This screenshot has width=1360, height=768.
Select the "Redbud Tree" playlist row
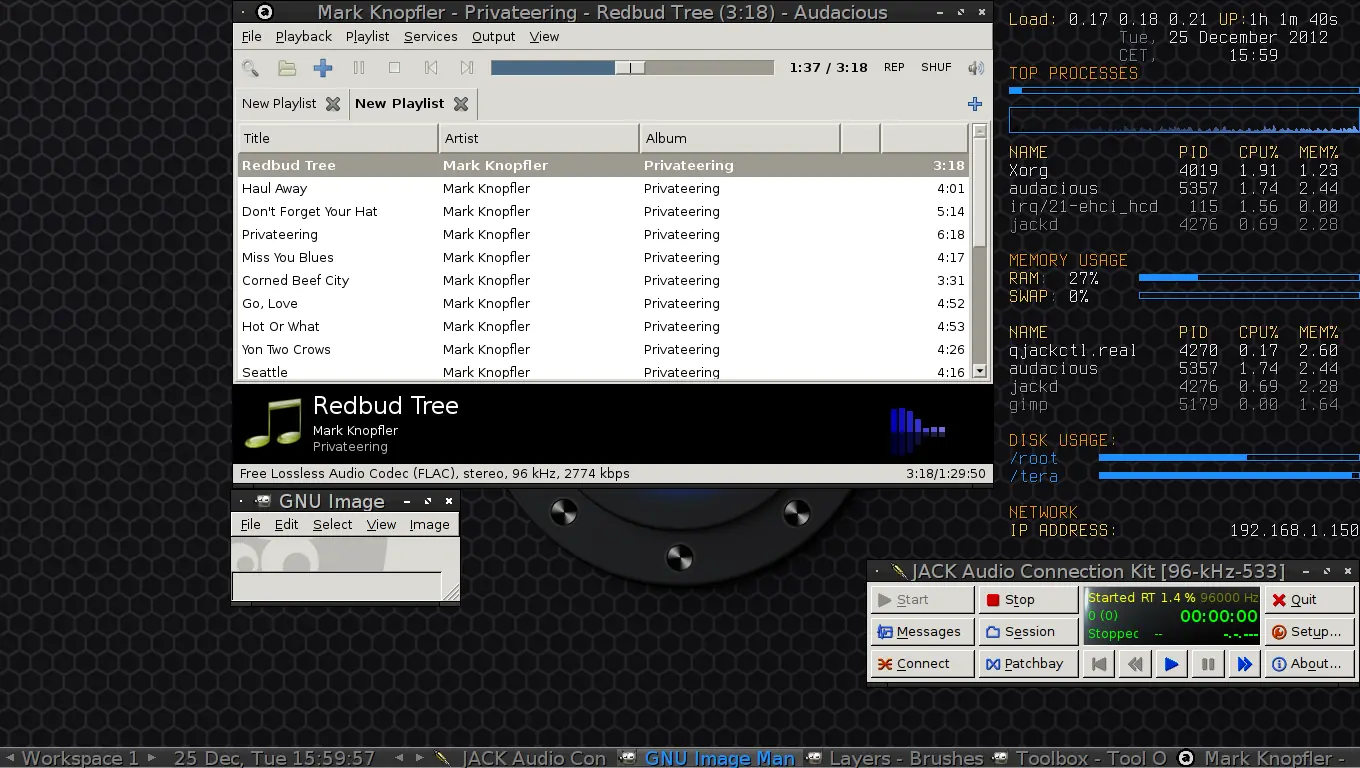(604, 165)
